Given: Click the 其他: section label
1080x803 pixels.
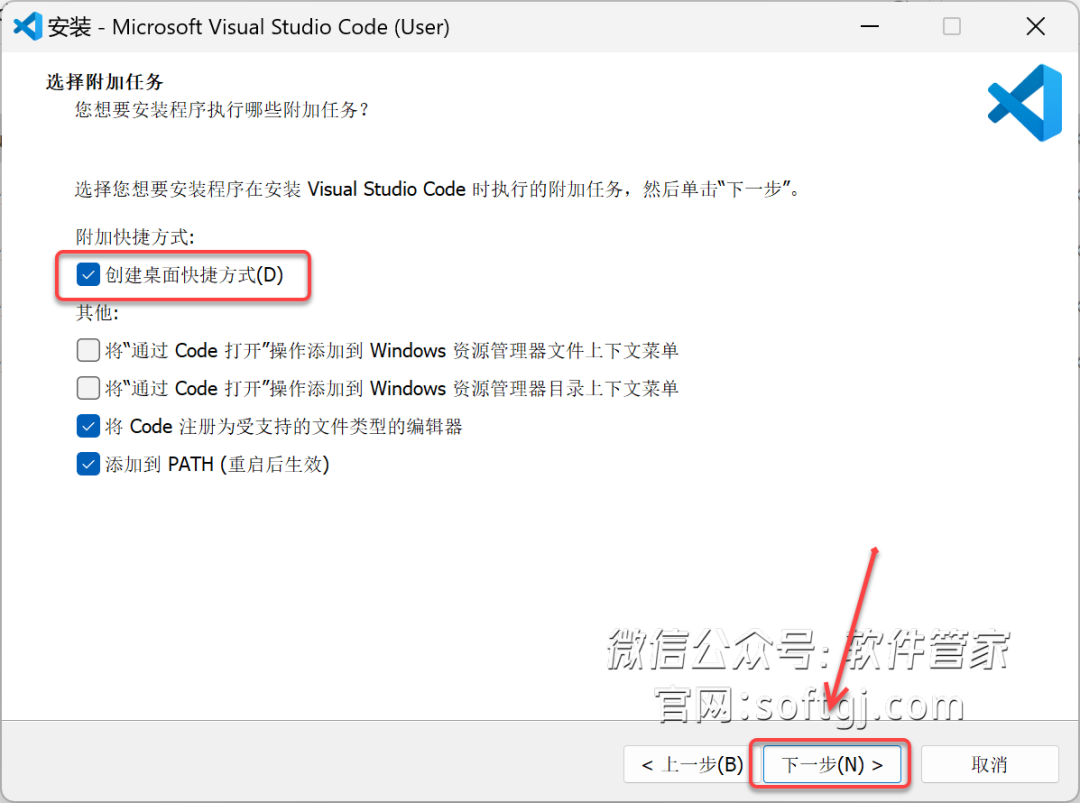Looking at the screenshot, I should coord(97,313).
